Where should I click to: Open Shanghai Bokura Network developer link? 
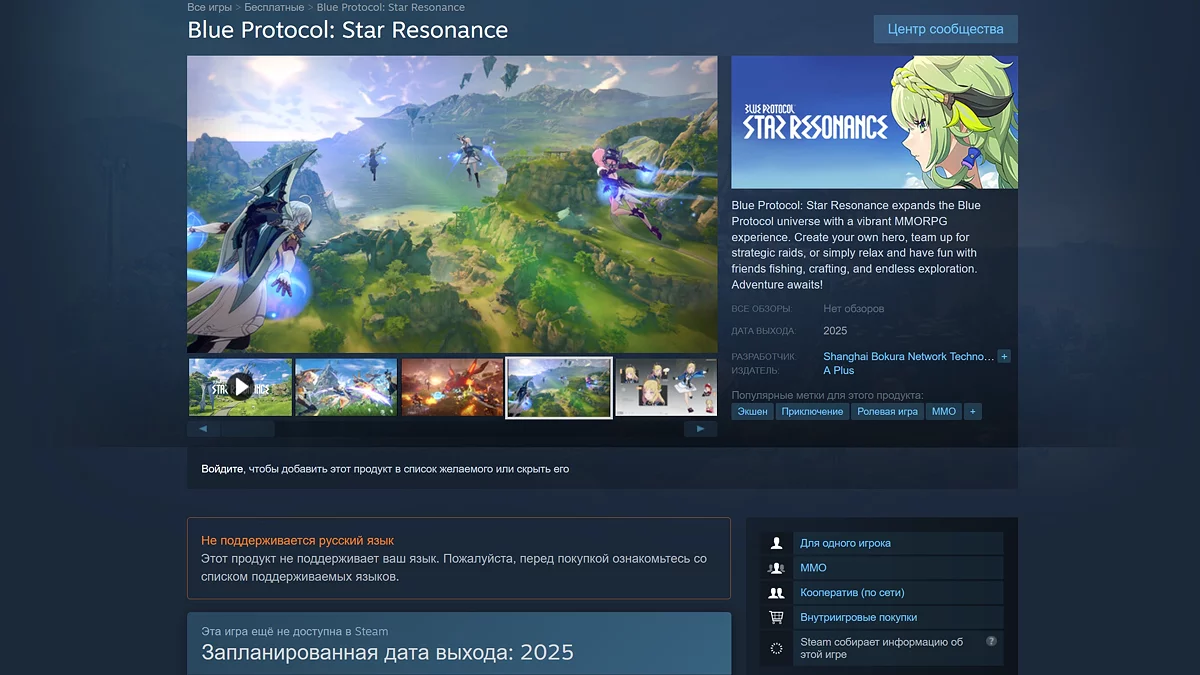pyautogui.click(x=908, y=356)
